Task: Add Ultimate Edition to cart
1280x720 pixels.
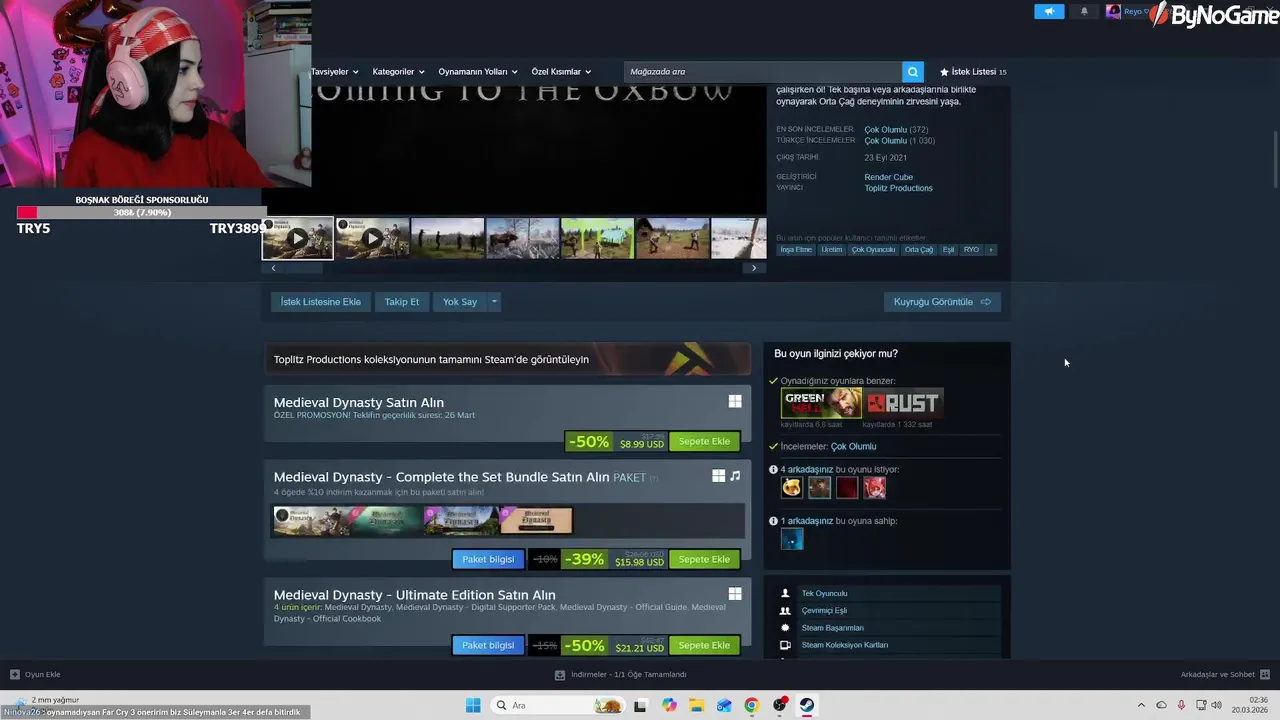Action: click(x=704, y=646)
